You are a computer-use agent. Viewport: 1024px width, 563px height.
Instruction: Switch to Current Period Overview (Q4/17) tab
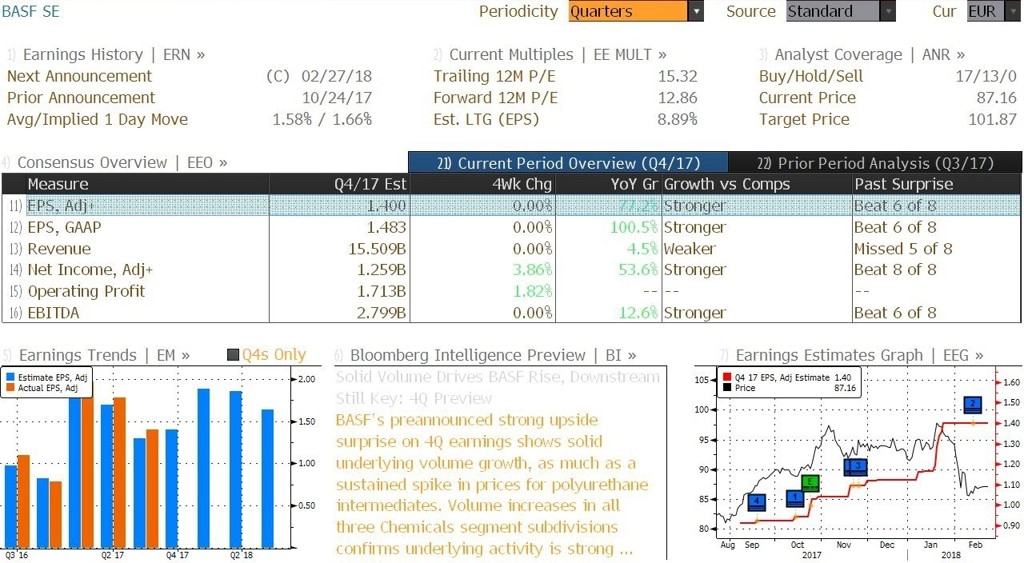(x=568, y=163)
